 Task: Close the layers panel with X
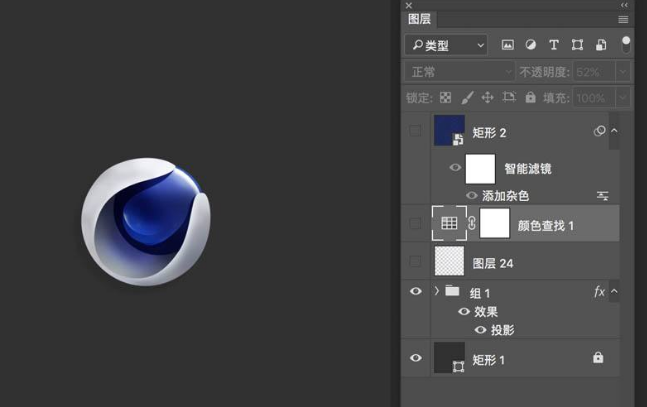click(x=409, y=5)
